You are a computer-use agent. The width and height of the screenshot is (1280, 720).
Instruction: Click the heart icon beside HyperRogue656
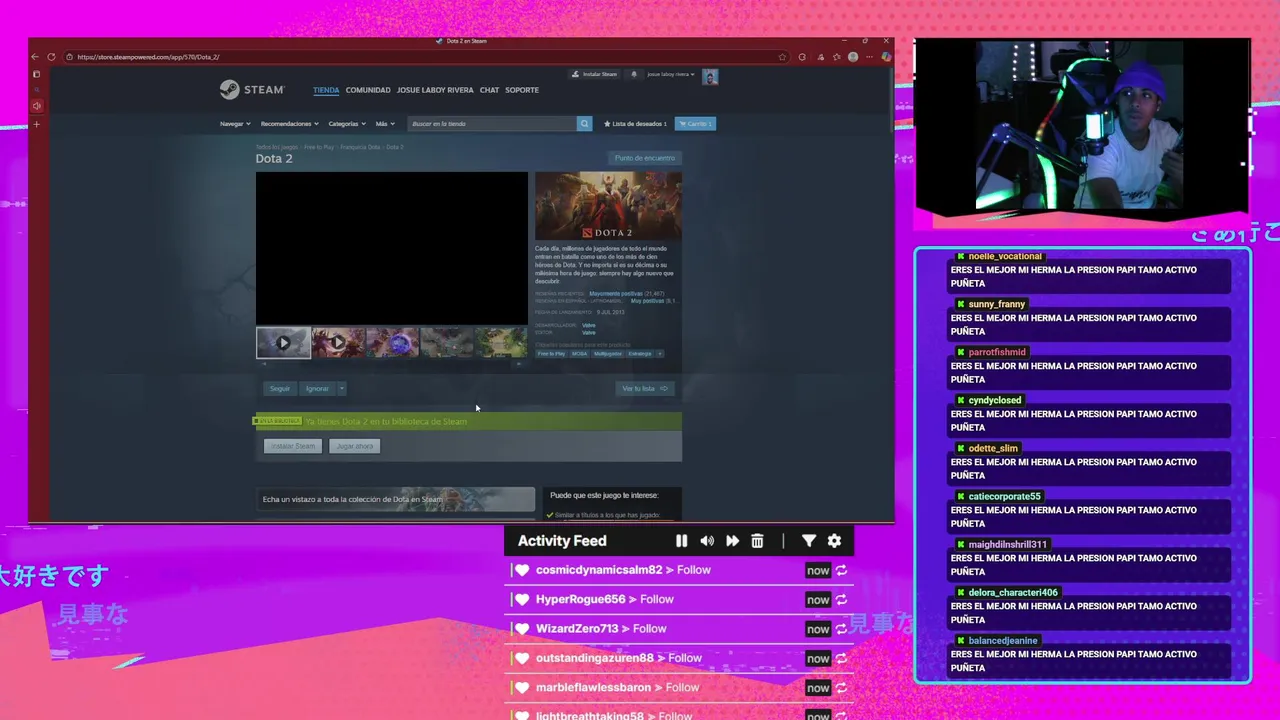(x=522, y=599)
